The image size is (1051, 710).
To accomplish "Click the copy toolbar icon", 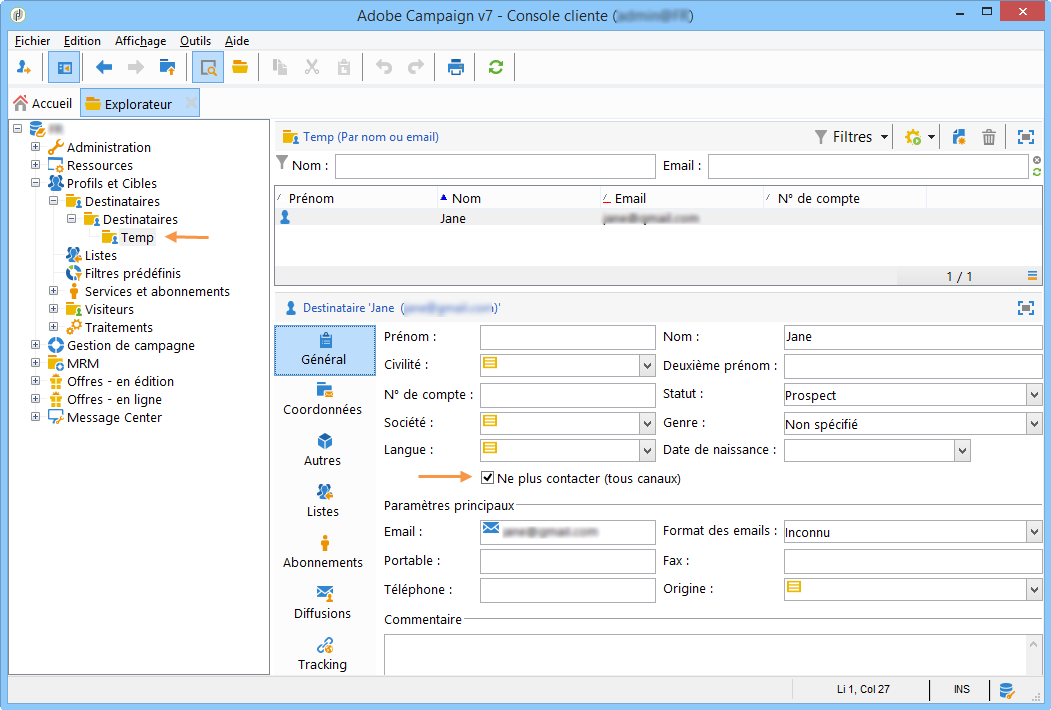I will 280,67.
